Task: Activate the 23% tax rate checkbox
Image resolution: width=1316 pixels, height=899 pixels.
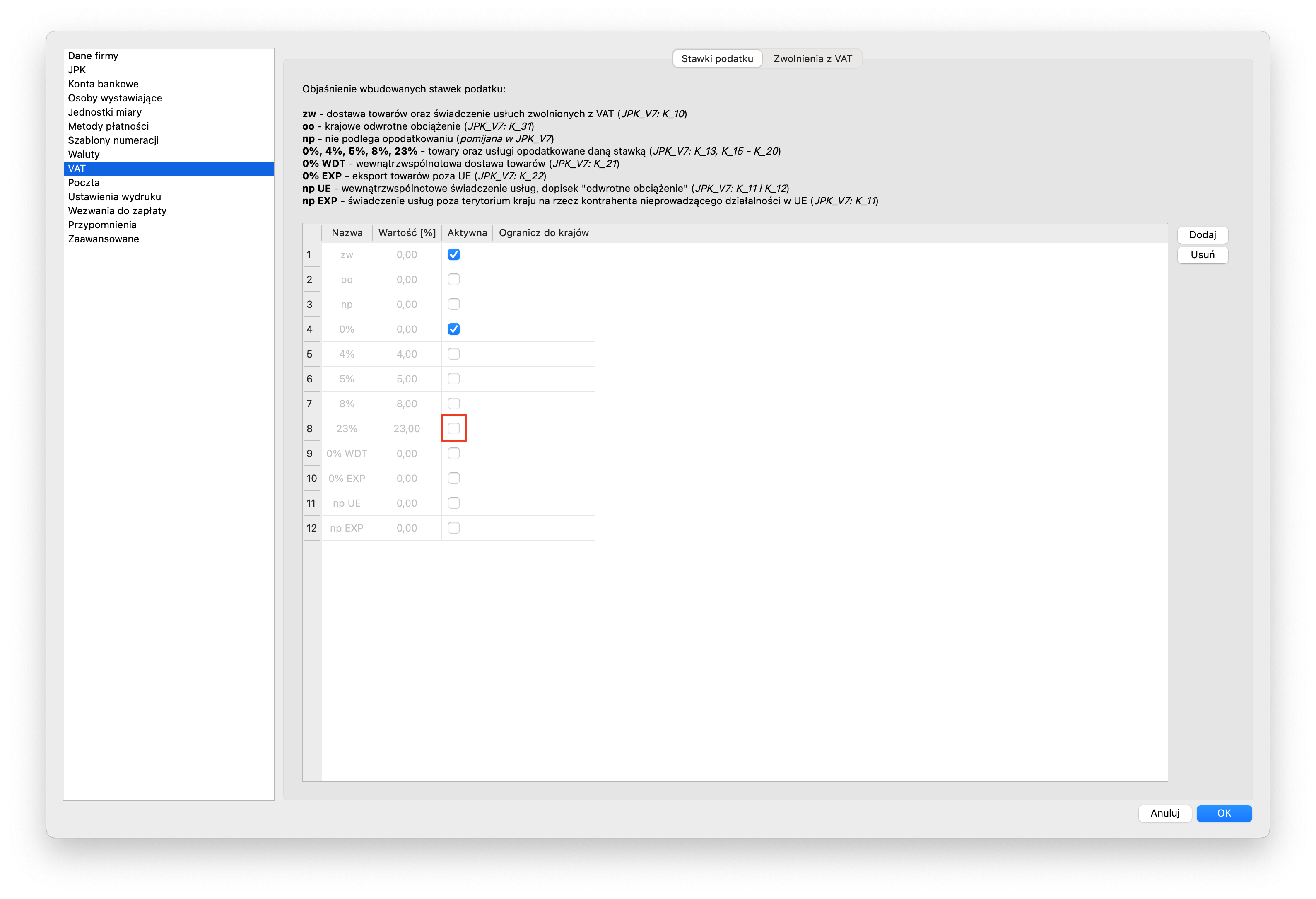Action: tap(453, 429)
